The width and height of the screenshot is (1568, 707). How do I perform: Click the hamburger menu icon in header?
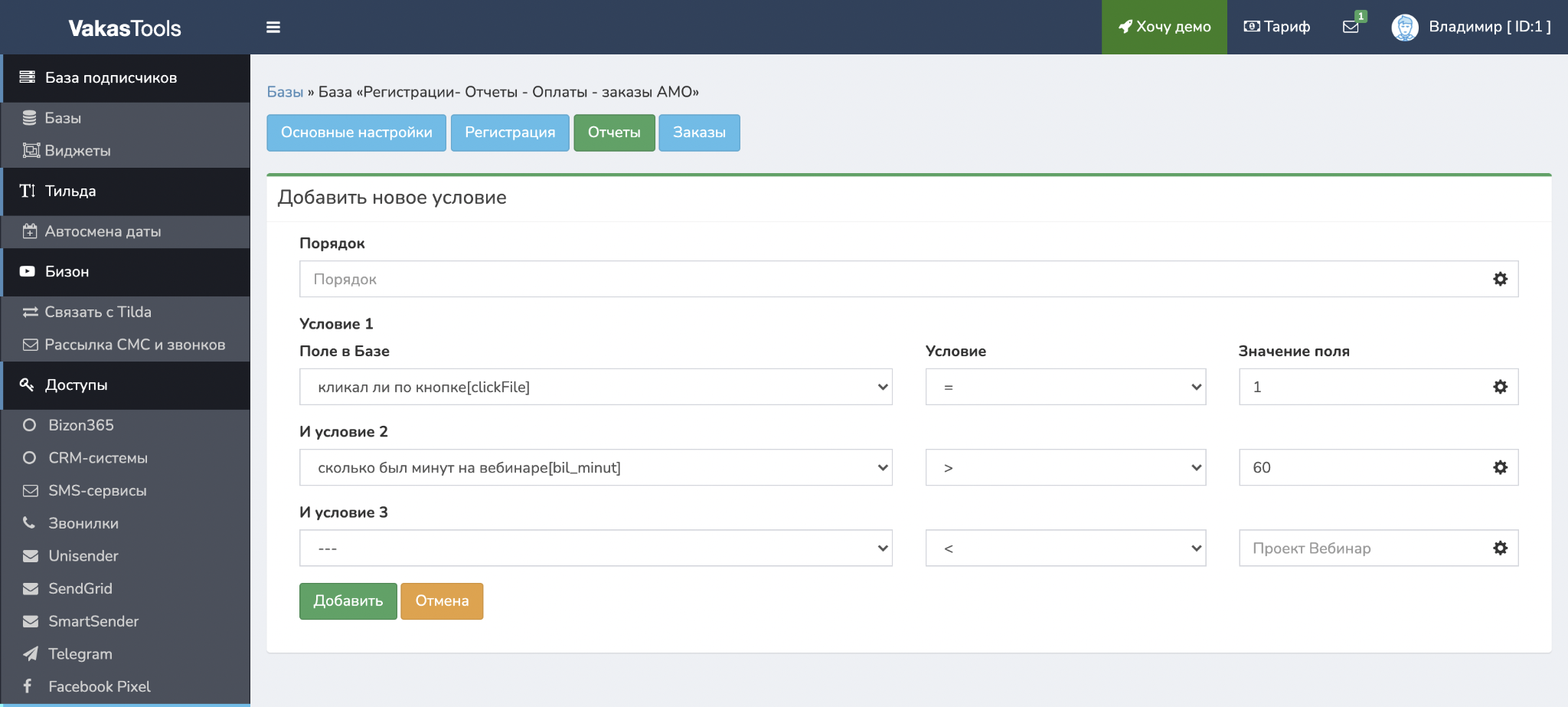point(273,28)
